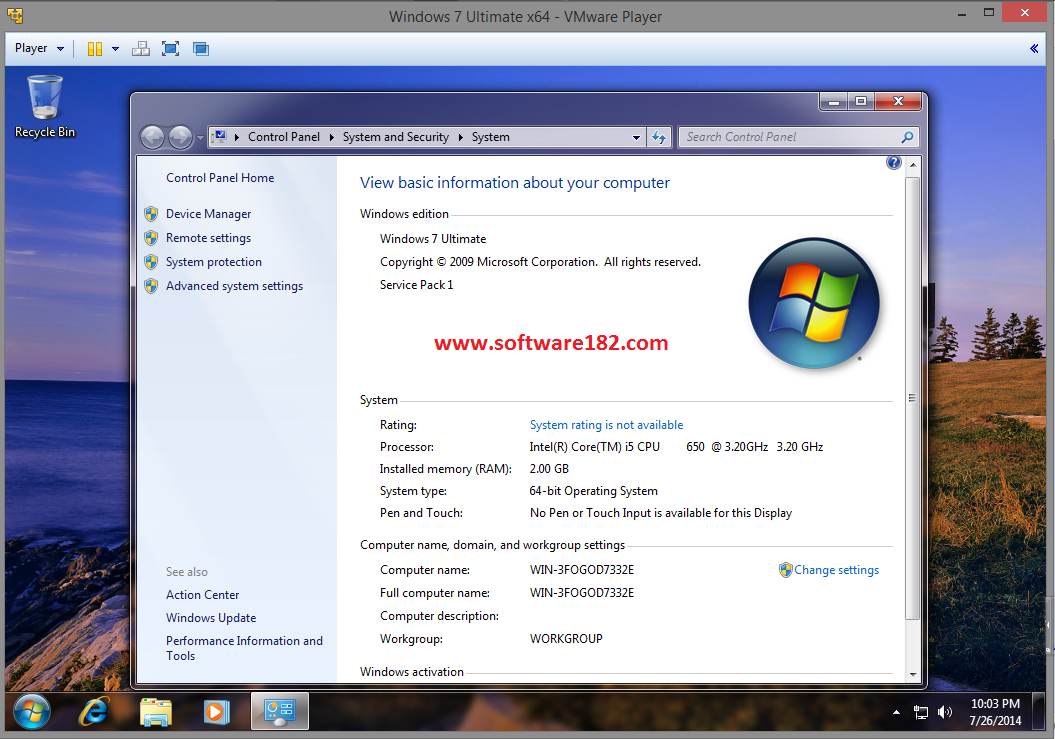Click Control Panel breadcrumb
This screenshot has width=1055, height=739.
click(283, 137)
